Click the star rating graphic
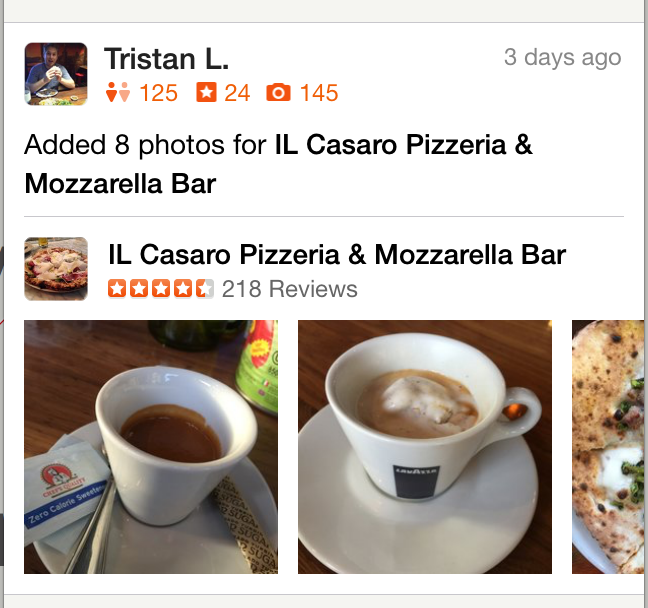This screenshot has width=648, height=608. 161,288
